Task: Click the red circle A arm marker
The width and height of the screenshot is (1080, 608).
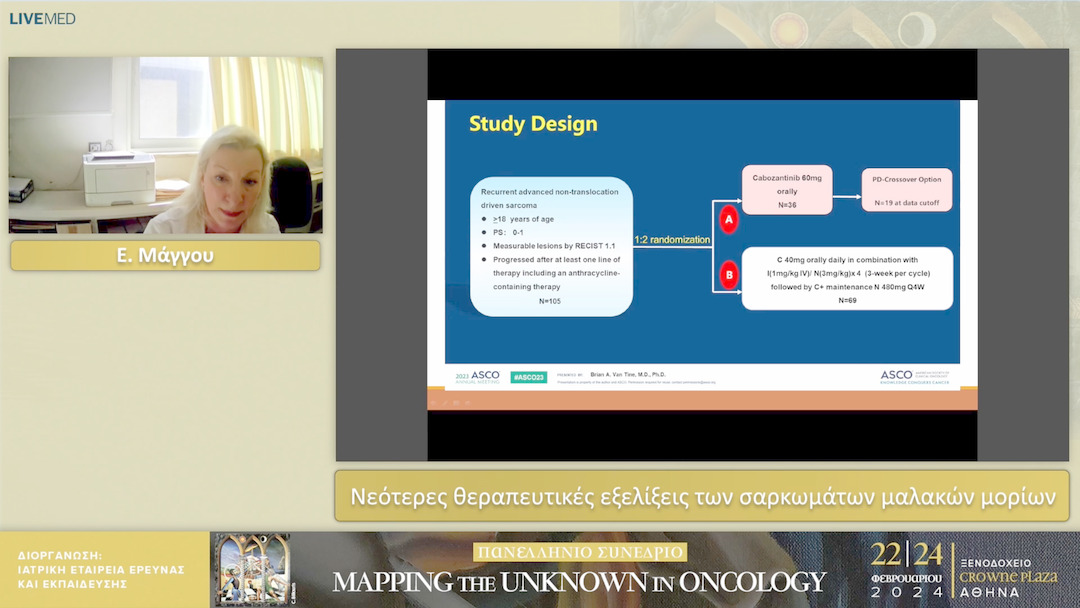Action: (x=728, y=217)
